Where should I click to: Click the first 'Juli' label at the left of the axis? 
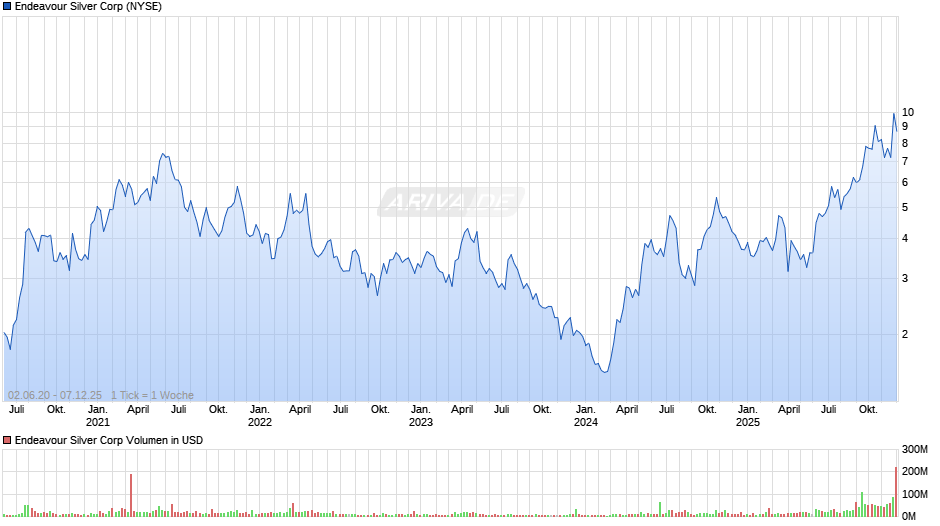coord(17,410)
